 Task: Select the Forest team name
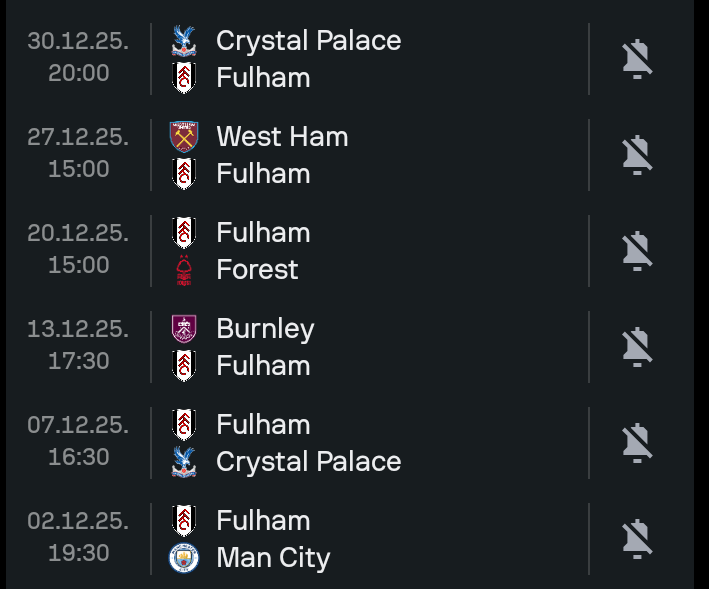point(257,270)
